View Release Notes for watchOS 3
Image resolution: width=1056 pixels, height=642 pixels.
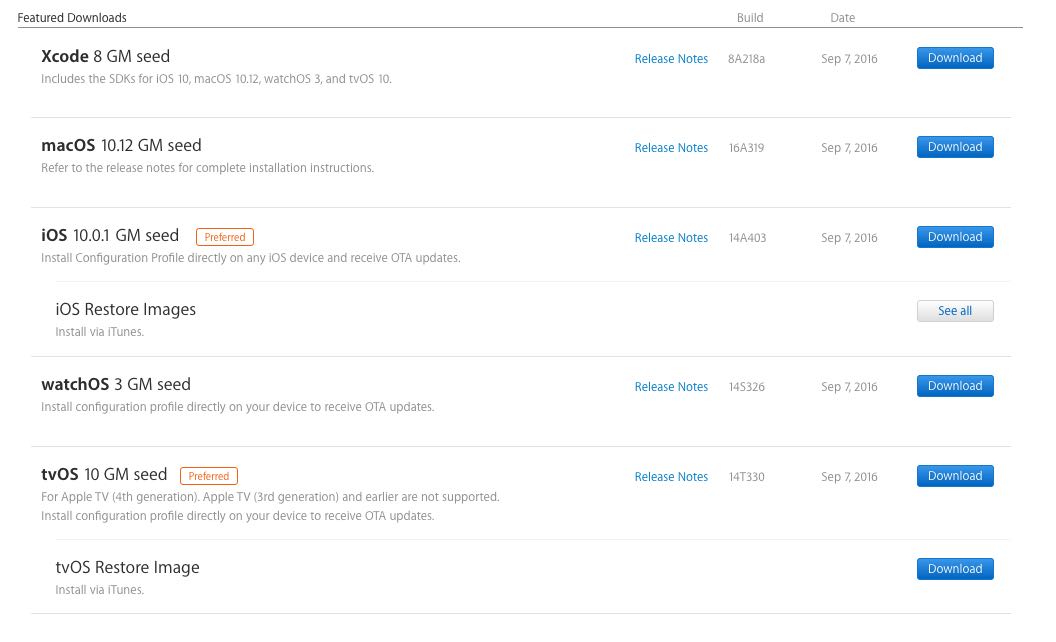point(671,387)
